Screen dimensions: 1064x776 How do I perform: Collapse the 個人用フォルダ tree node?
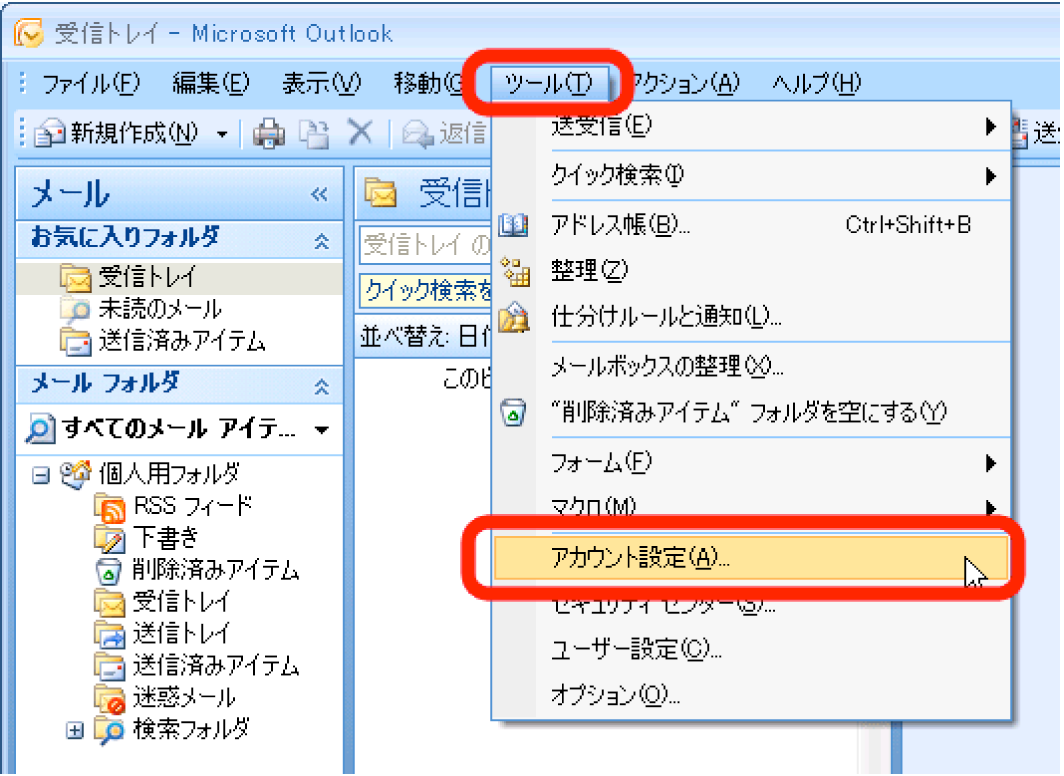(40, 475)
